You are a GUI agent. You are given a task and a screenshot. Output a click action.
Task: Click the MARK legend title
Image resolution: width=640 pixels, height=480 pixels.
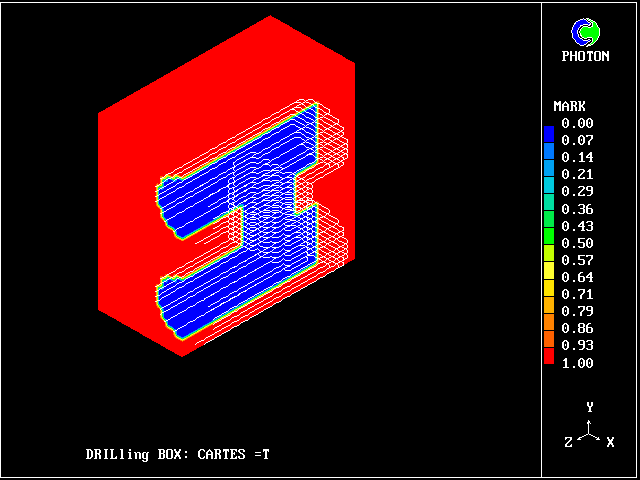(569, 106)
